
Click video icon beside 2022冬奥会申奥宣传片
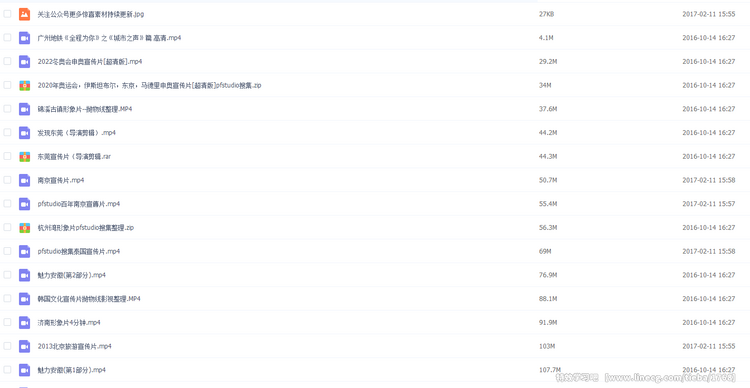[24, 62]
